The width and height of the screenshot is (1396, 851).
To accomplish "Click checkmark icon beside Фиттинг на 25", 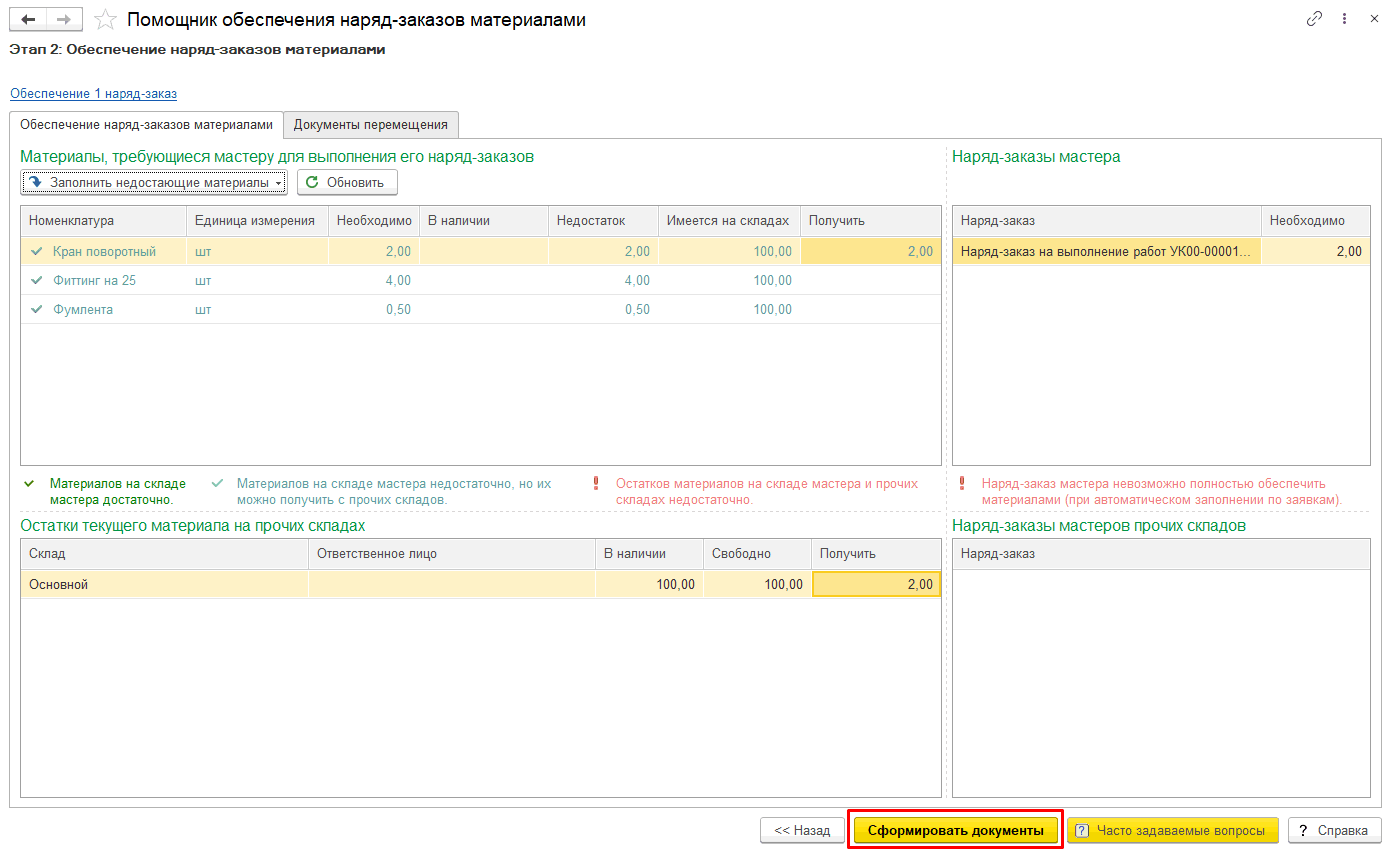I will pyautogui.click(x=37, y=280).
